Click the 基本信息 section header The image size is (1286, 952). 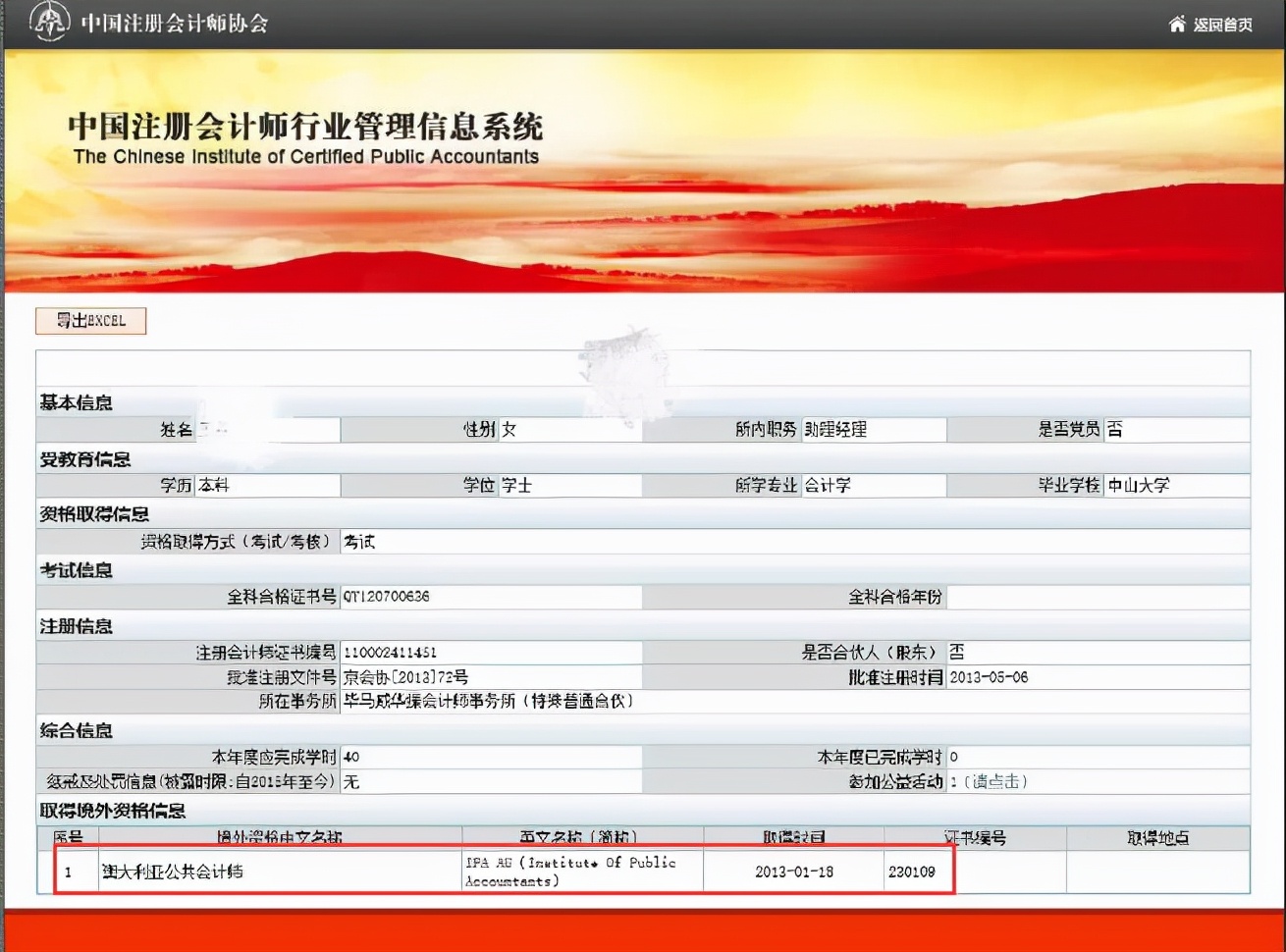click(x=76, y=402)
